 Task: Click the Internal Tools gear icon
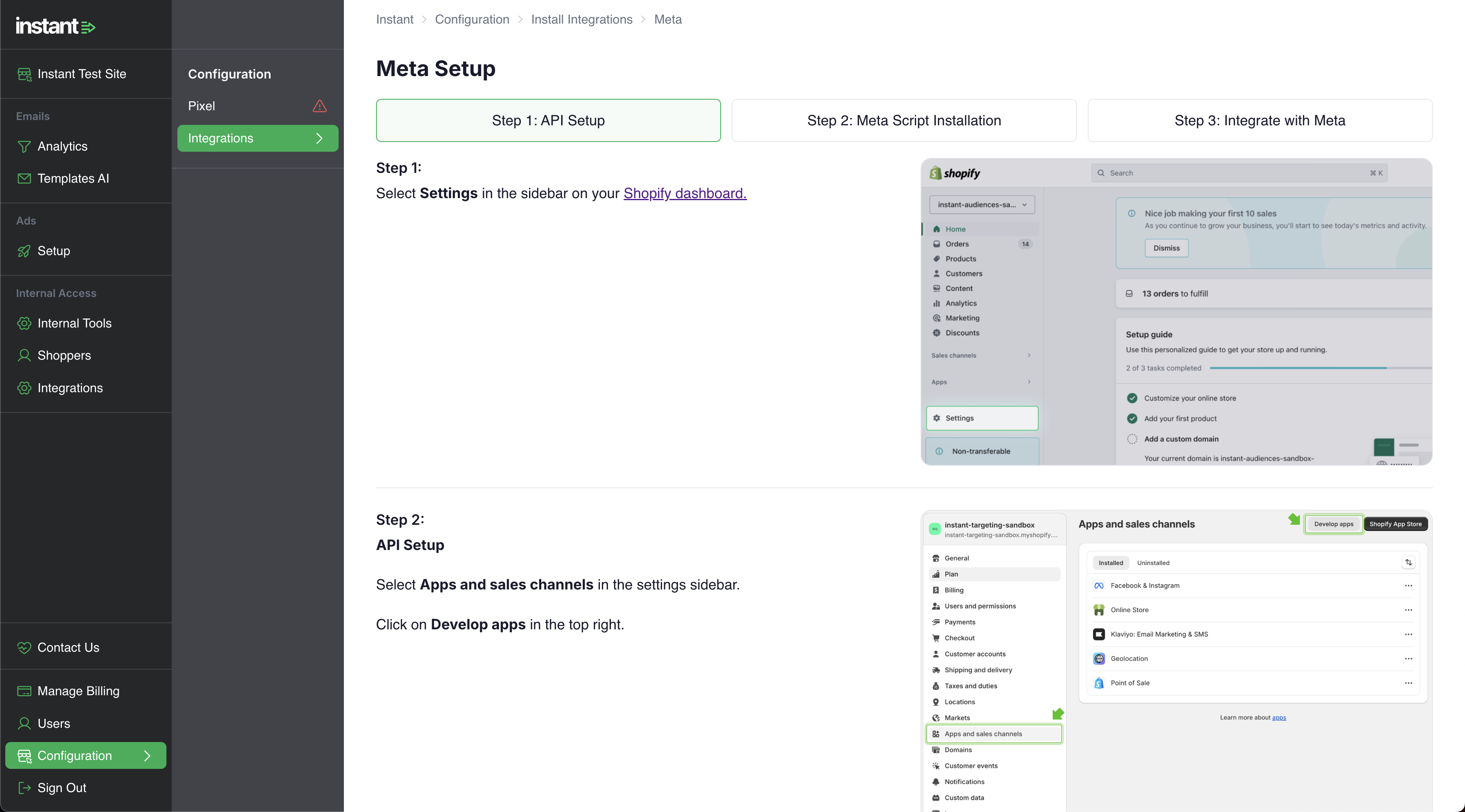coord(24,323)
